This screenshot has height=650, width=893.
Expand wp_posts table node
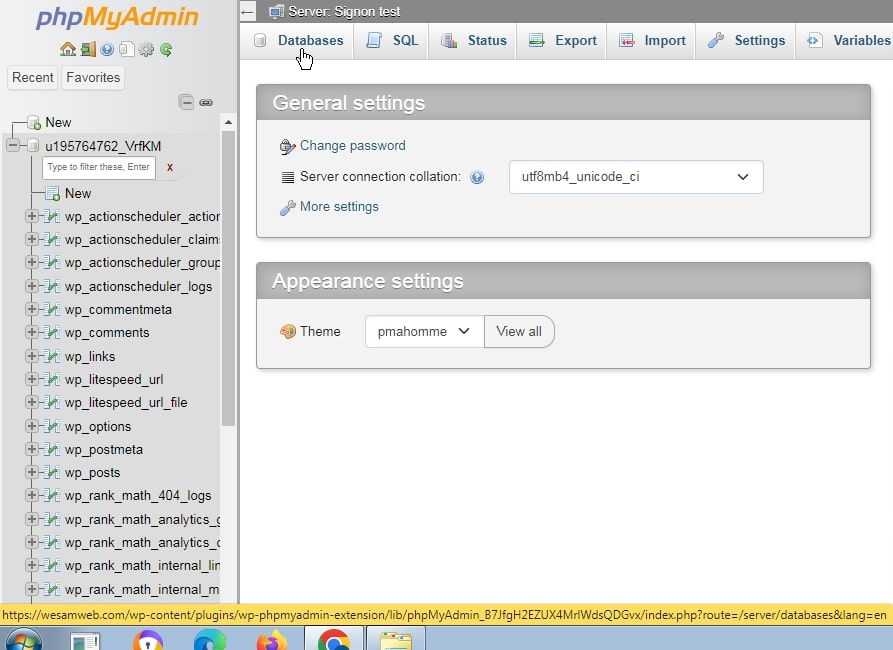(x=32, y=472)
